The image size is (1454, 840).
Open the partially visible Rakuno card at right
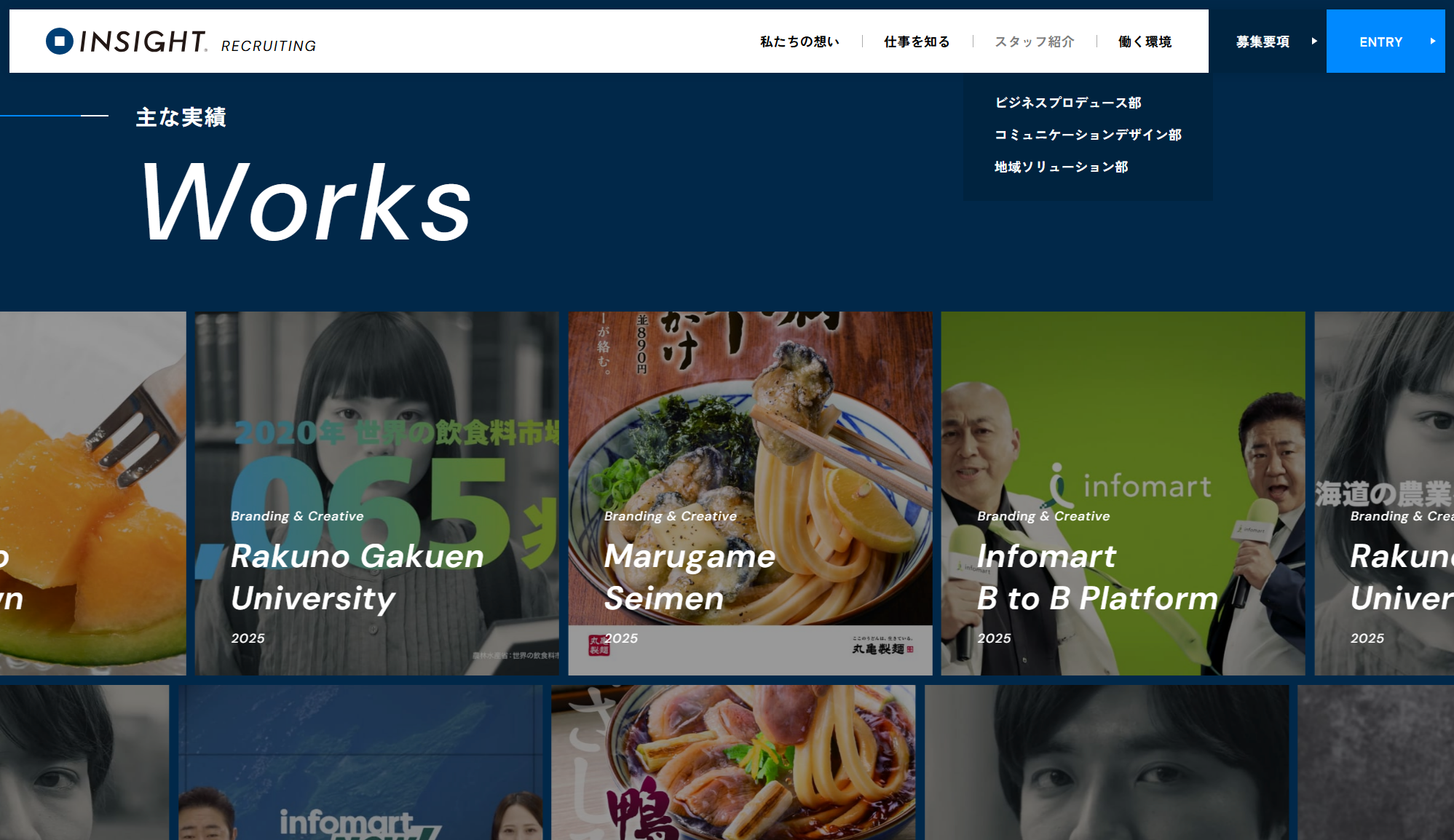tap(1384, 494)
